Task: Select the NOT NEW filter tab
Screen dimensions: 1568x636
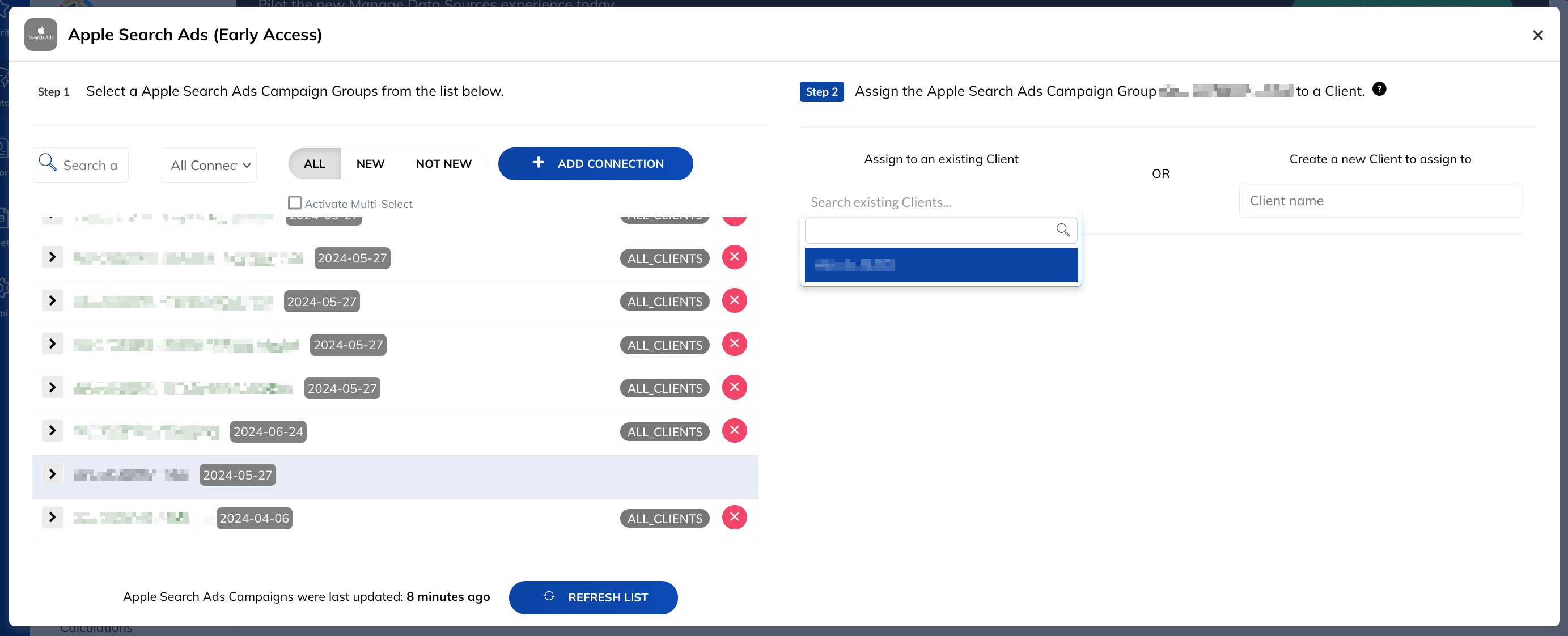Action: 443,164
